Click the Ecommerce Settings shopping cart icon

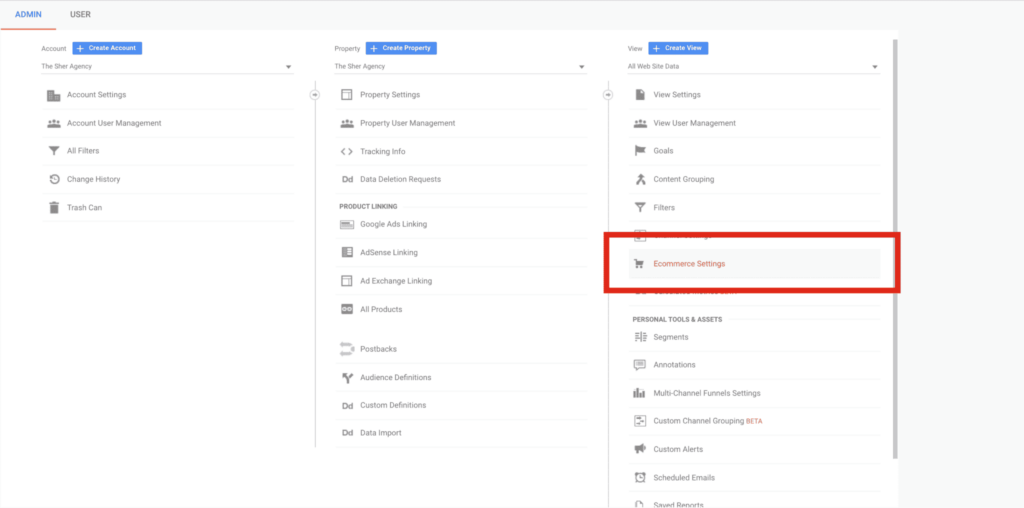[x=640, y=264]
